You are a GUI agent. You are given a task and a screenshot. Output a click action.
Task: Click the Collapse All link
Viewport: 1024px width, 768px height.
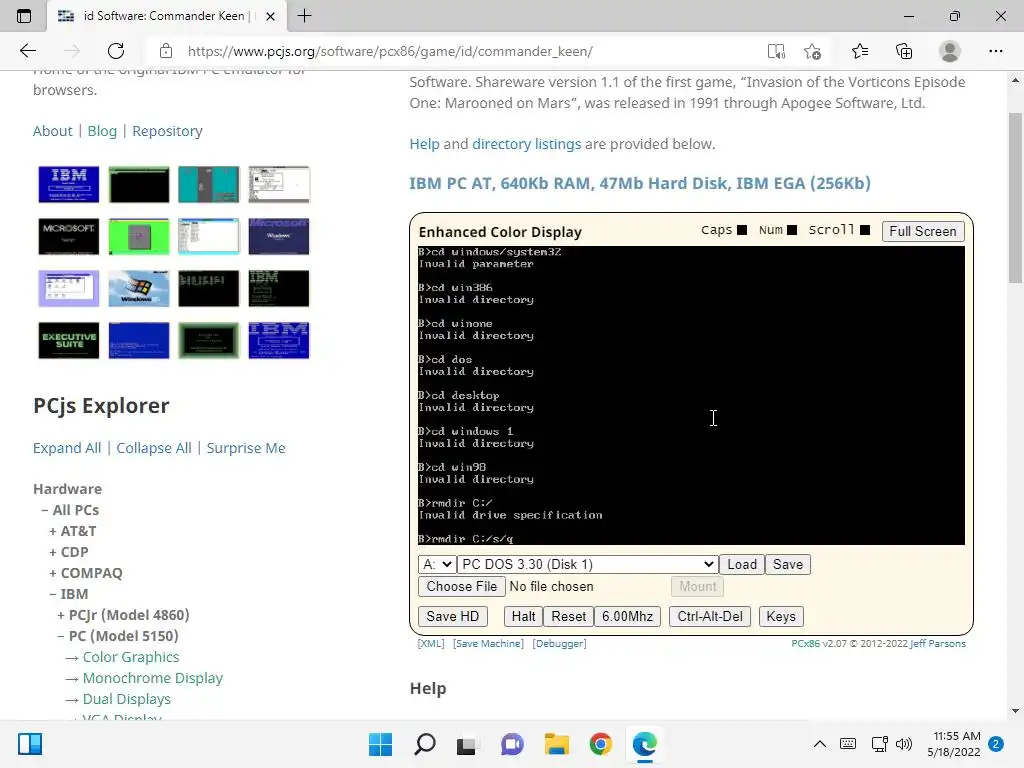(154, 448)
